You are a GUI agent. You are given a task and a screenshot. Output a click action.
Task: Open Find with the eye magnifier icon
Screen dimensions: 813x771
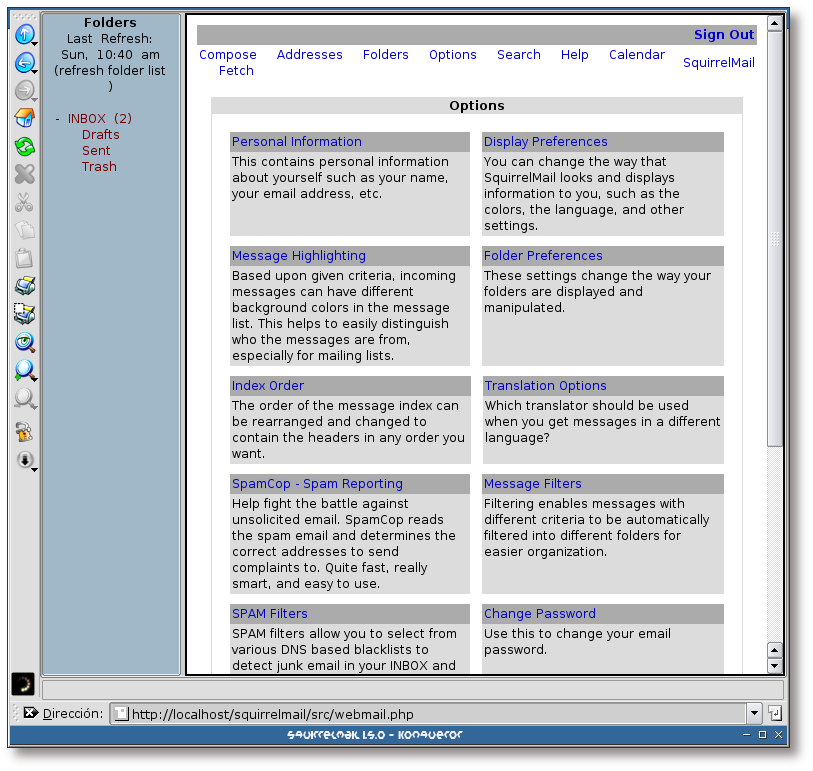coord(24,343)
